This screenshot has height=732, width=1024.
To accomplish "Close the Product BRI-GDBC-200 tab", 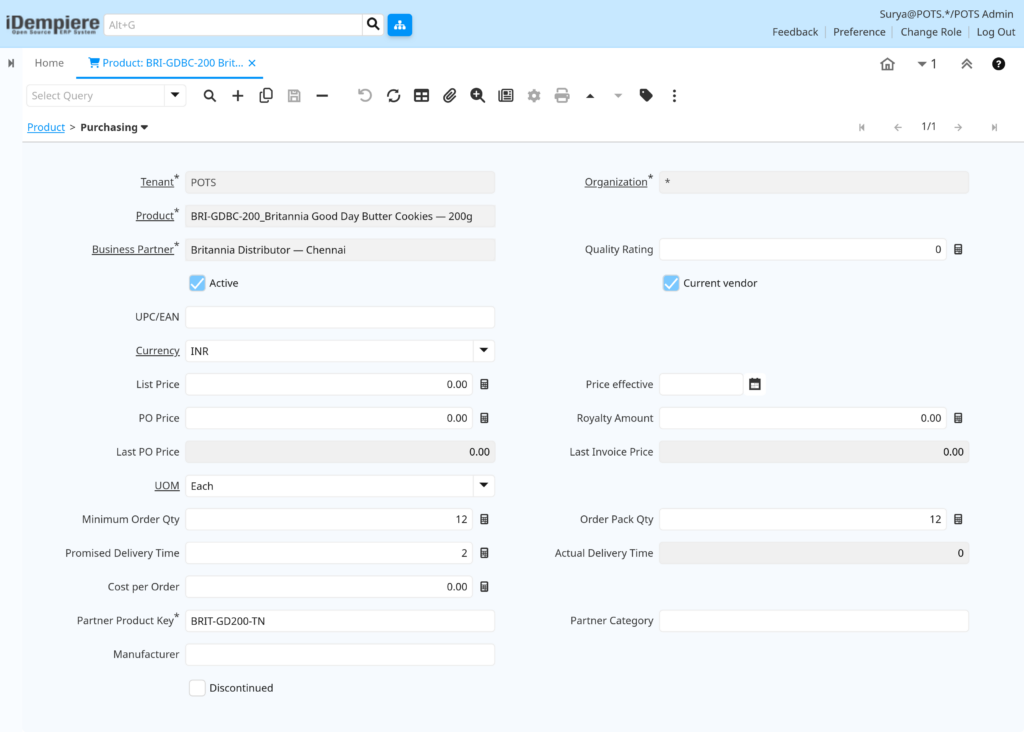I will click(252, 63).
